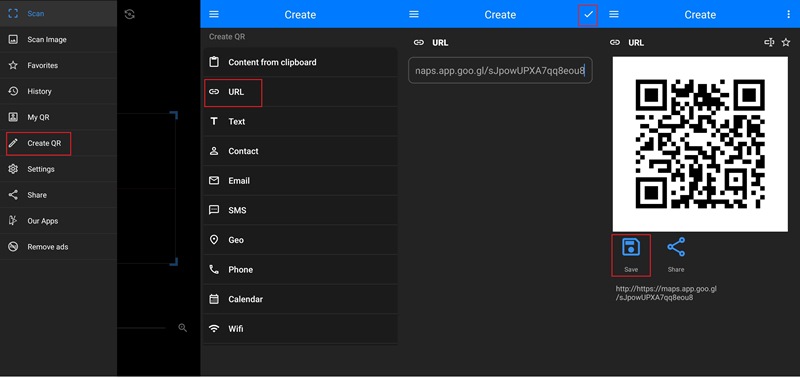Click the Favorites star icon in the side menu
Screen dimensions: 800x378
coord(13,65)
